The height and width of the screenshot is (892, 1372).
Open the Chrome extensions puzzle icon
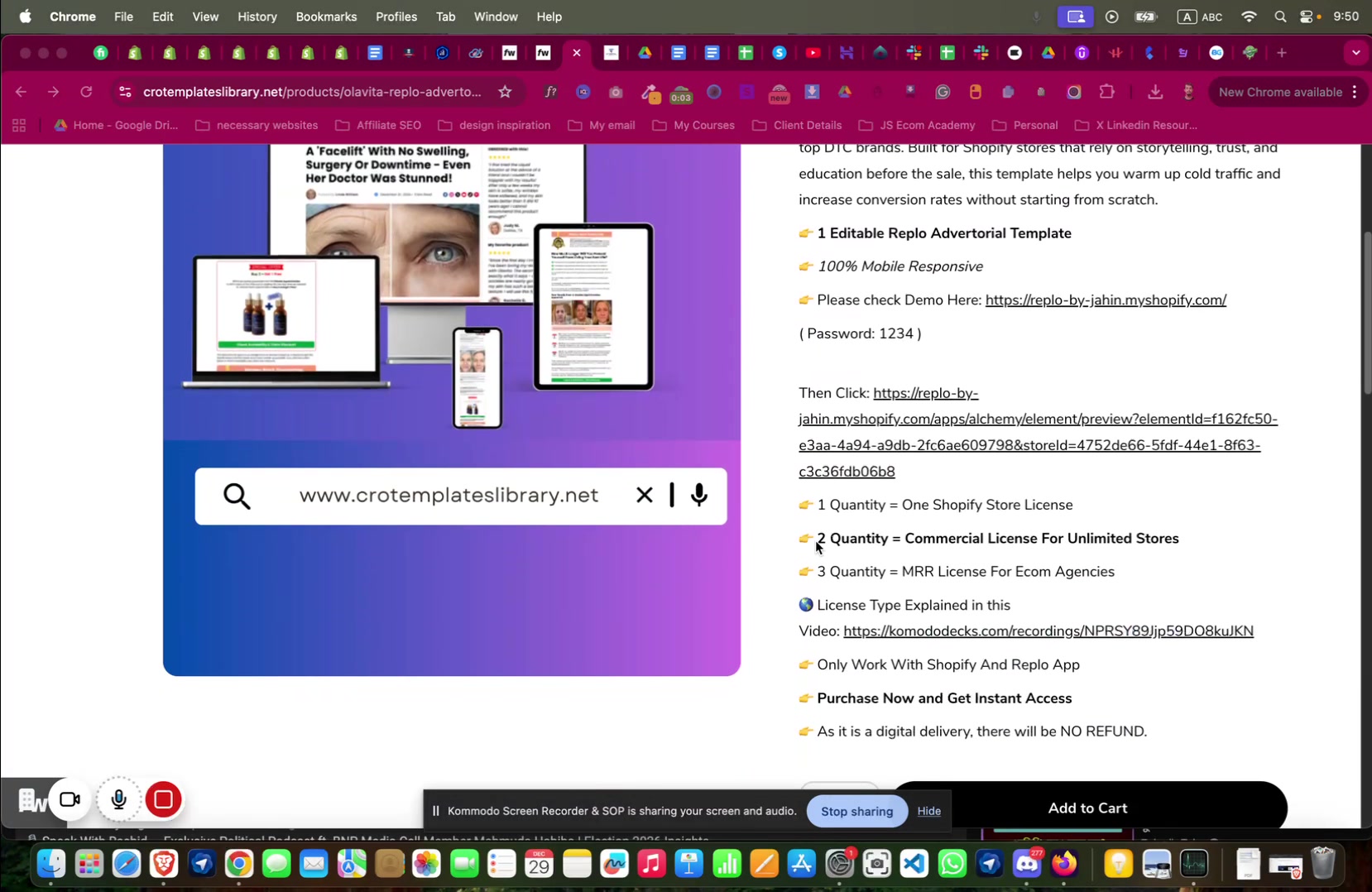tap(1106, 92)
